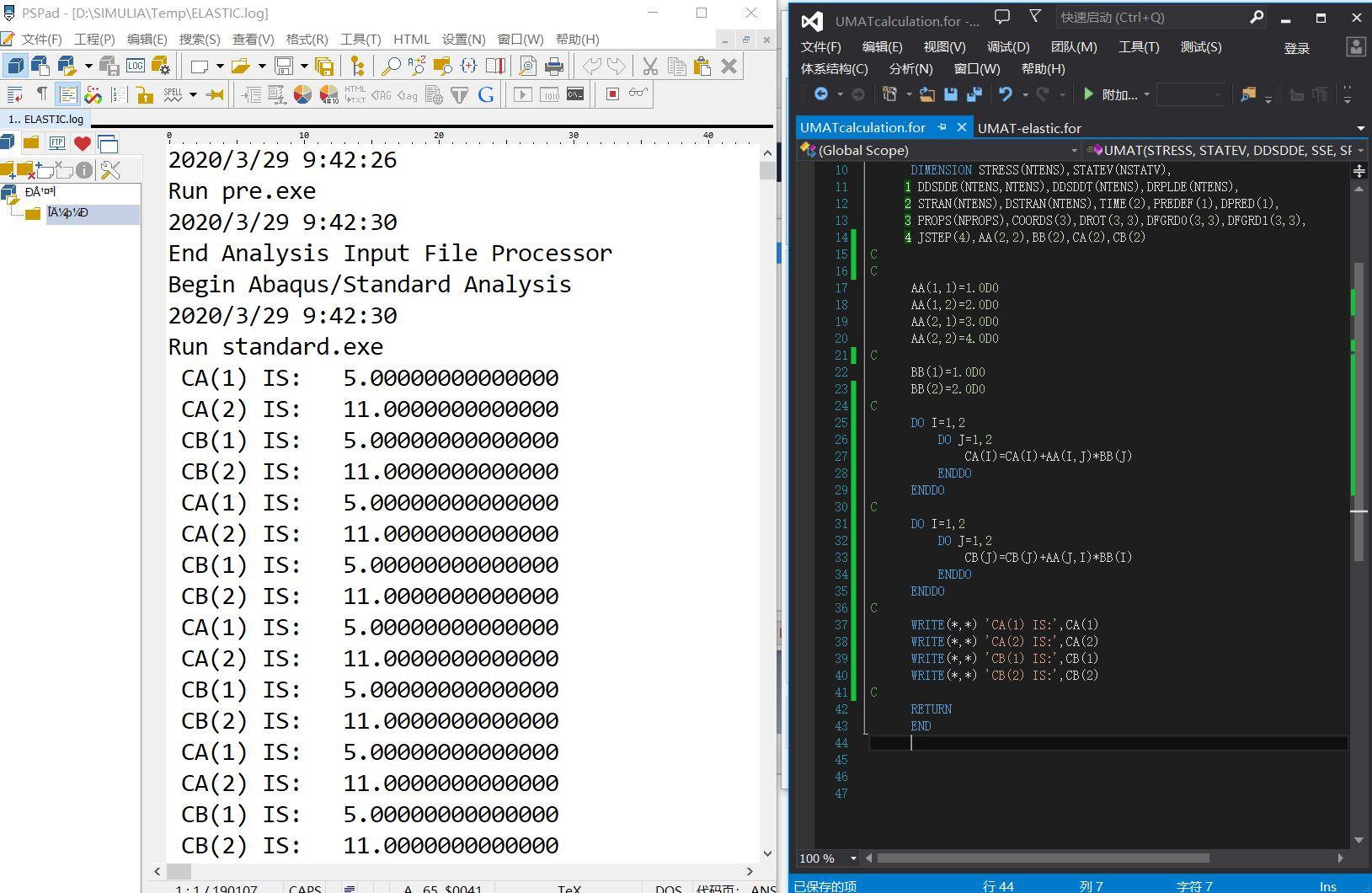This screenshot has width=1372, height=893.
Task: Run spell check via the SPELL toolbar icon
Action: point(174,95)
